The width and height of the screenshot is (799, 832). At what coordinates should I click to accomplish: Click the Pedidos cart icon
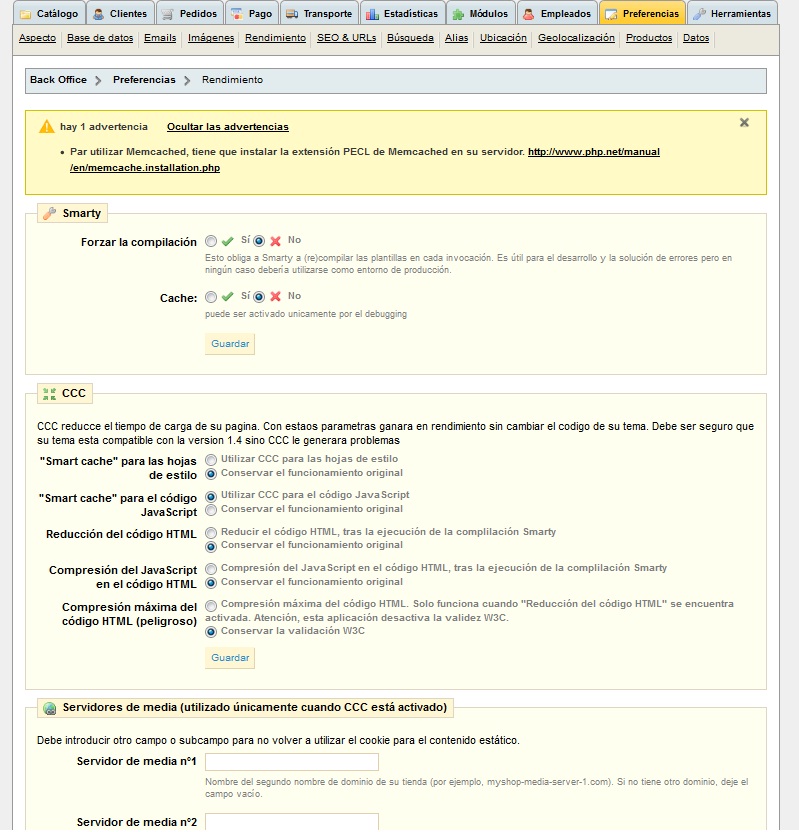(167, 14)
